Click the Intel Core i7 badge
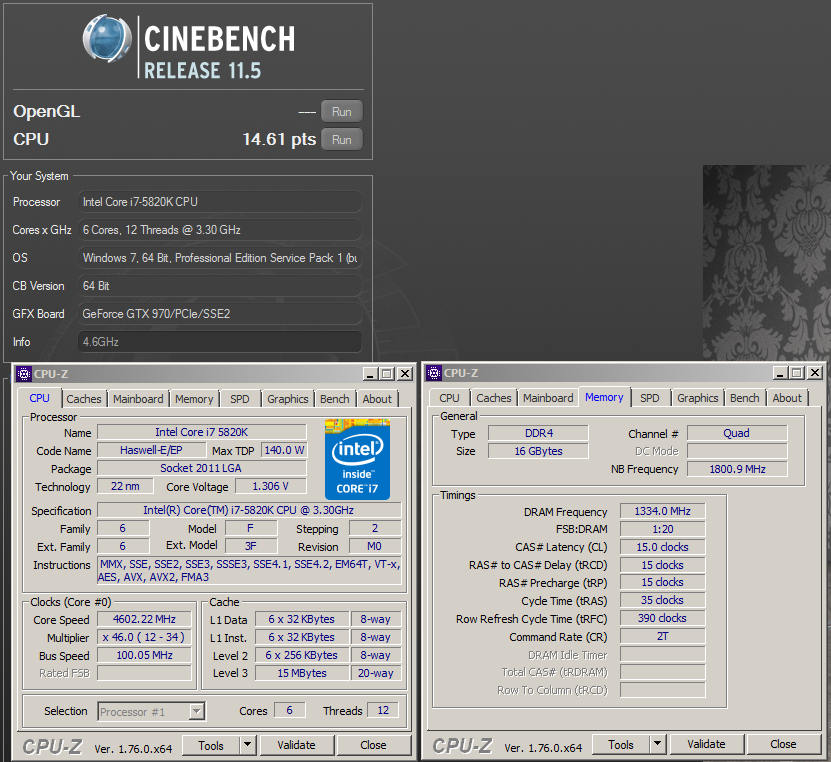 tap(357, 459)
